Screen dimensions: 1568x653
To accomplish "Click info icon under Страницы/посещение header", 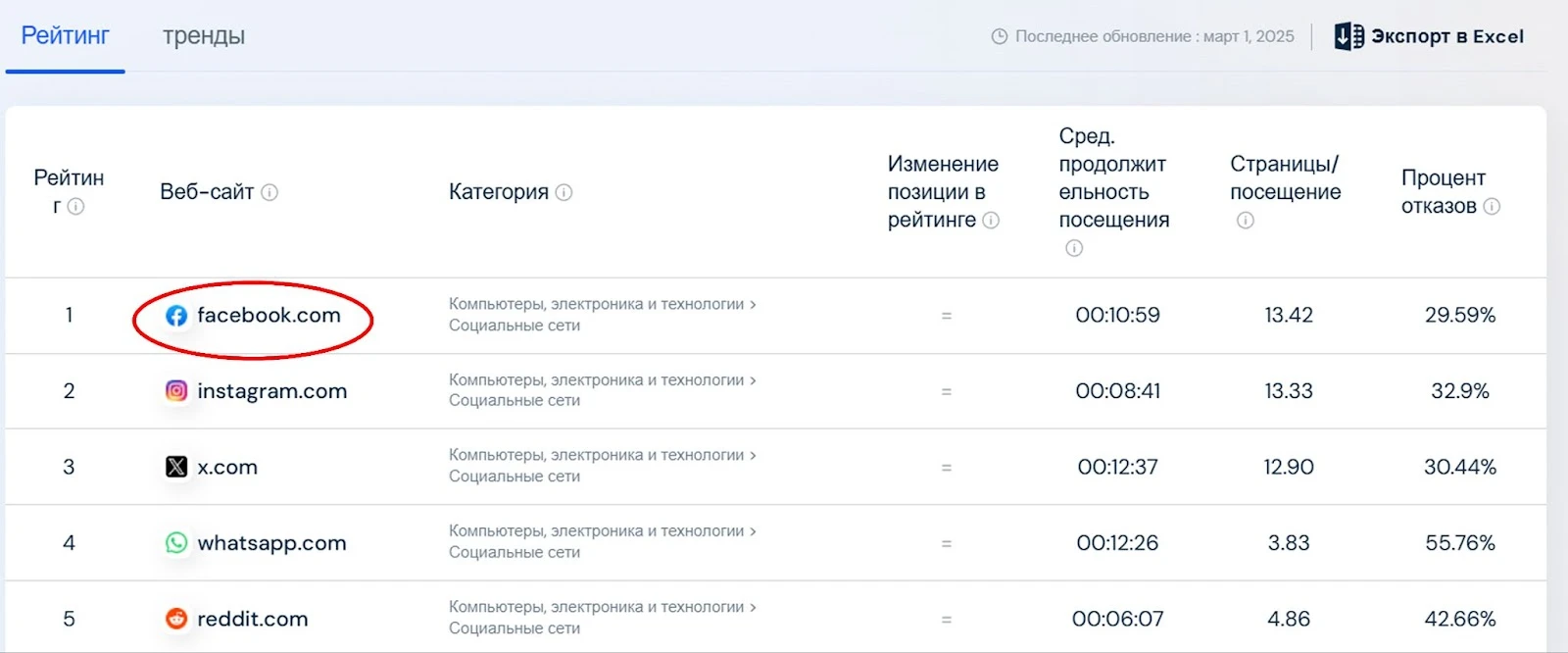I will pos(1246,220).
